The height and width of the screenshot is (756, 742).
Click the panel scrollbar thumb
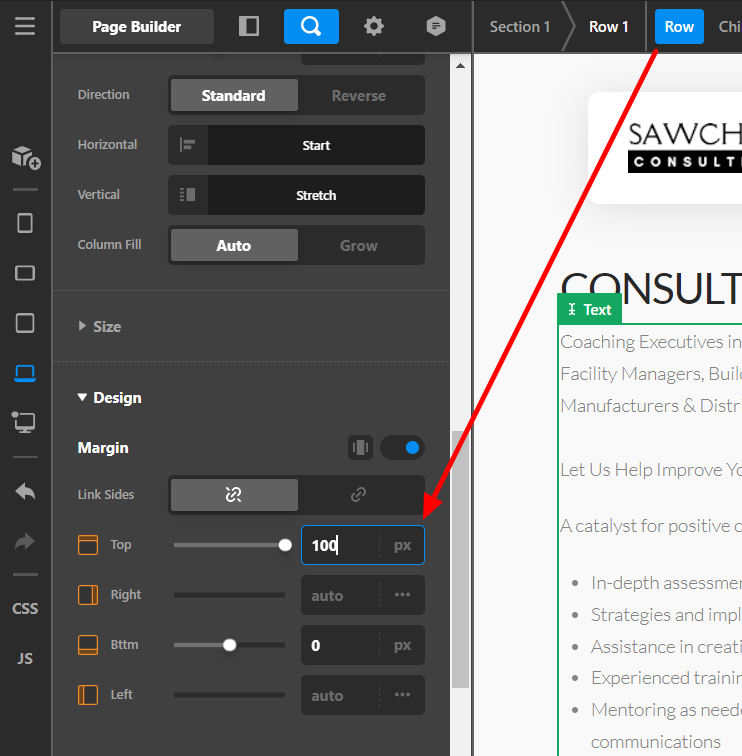[x=460, y=559]
